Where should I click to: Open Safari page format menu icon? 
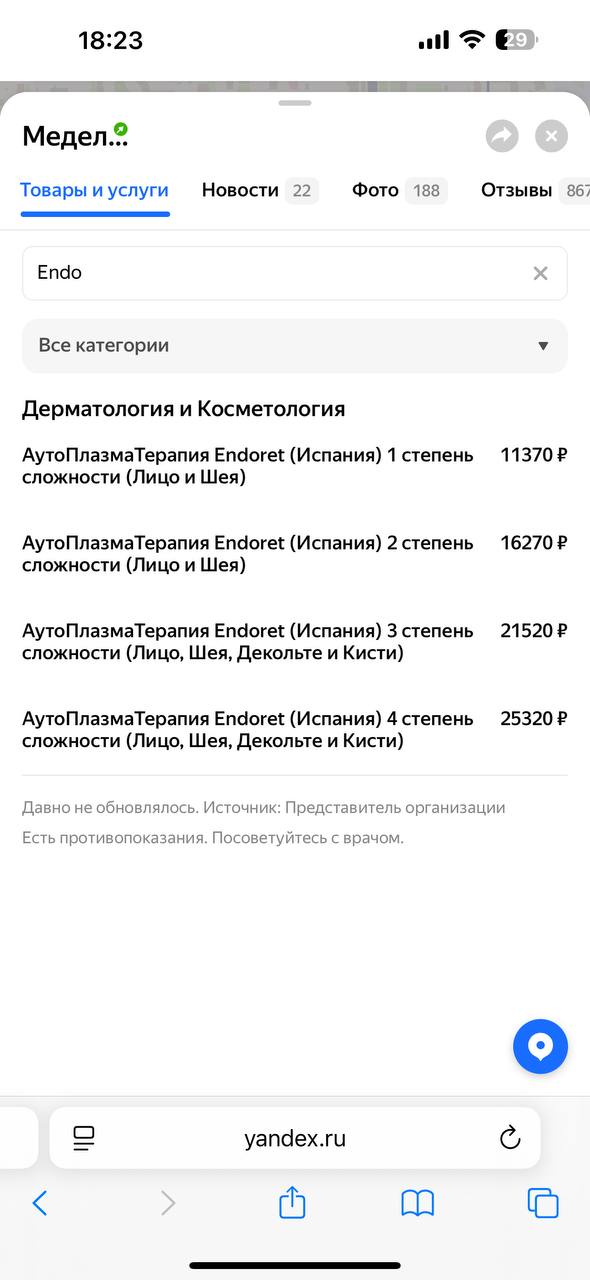[x=84, y=1138]
